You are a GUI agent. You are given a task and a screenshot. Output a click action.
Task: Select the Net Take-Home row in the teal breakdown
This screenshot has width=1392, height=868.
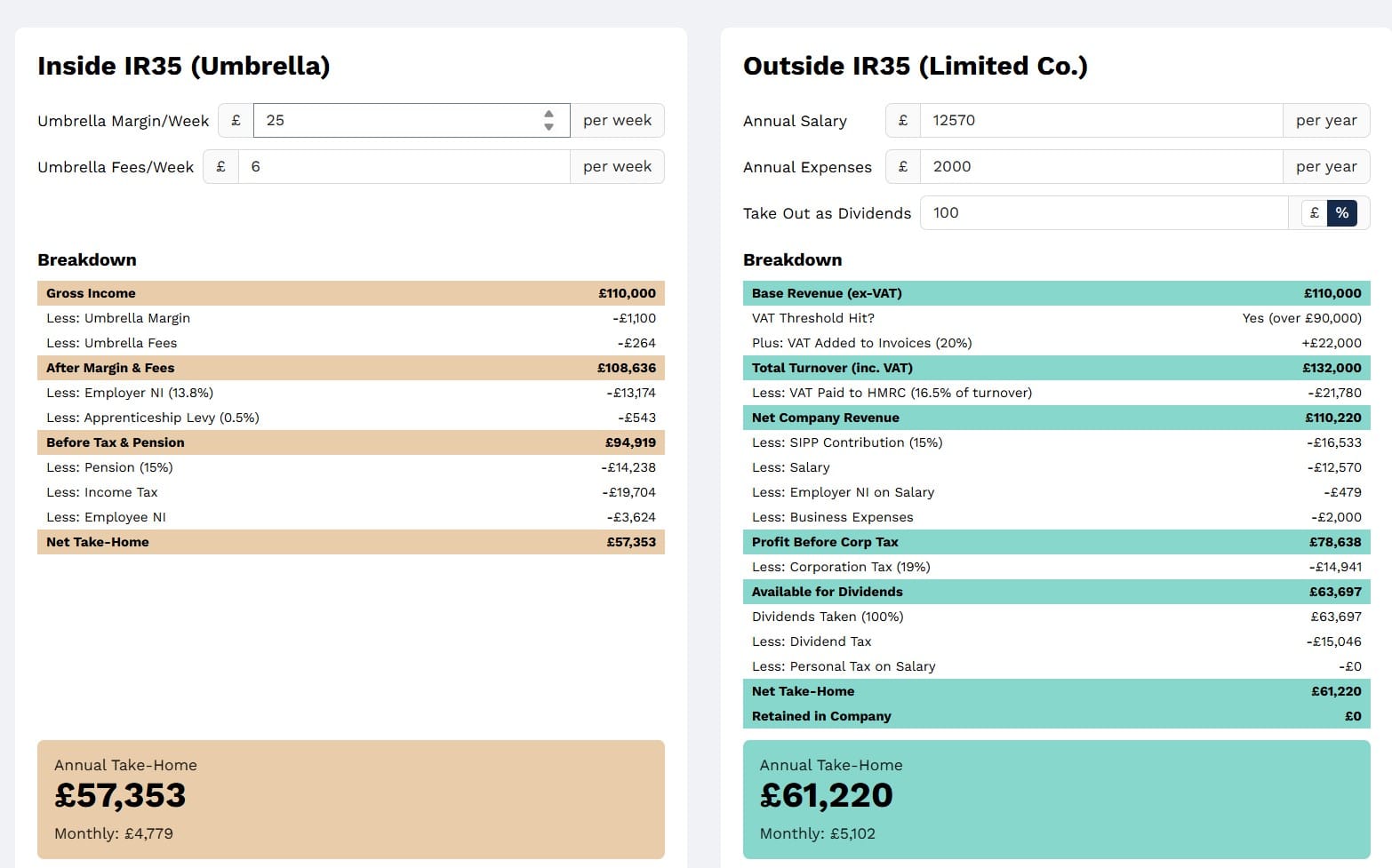[x=1055, y=691]
